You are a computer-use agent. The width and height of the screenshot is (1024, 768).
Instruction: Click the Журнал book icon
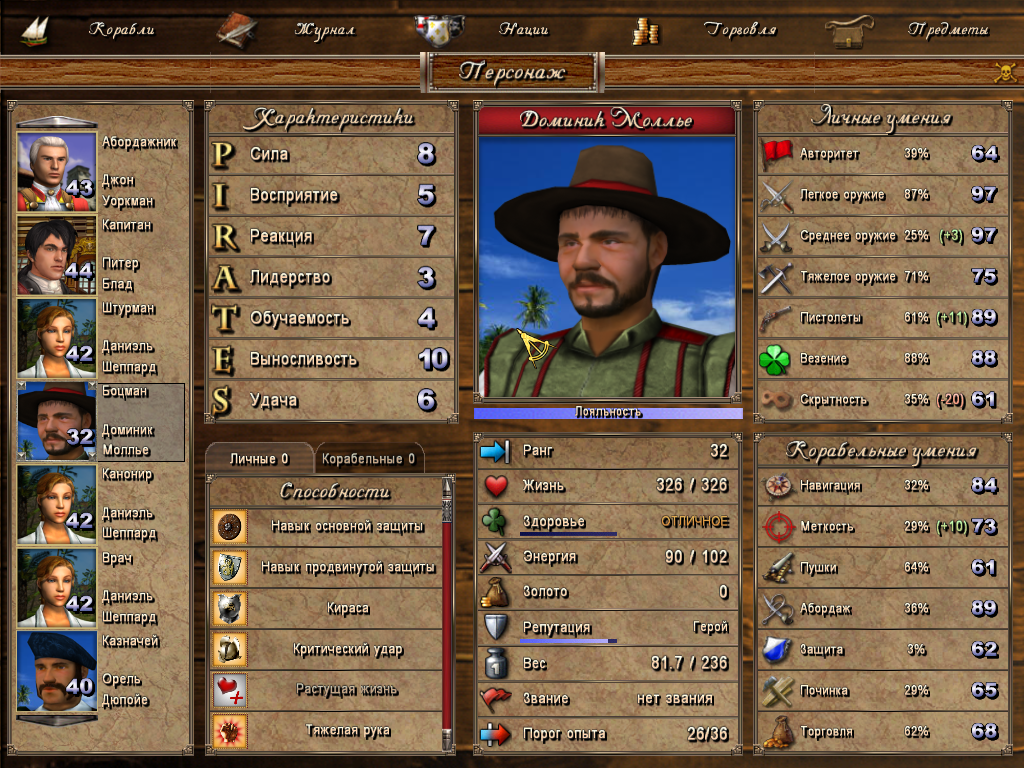[x=236, y=31]
